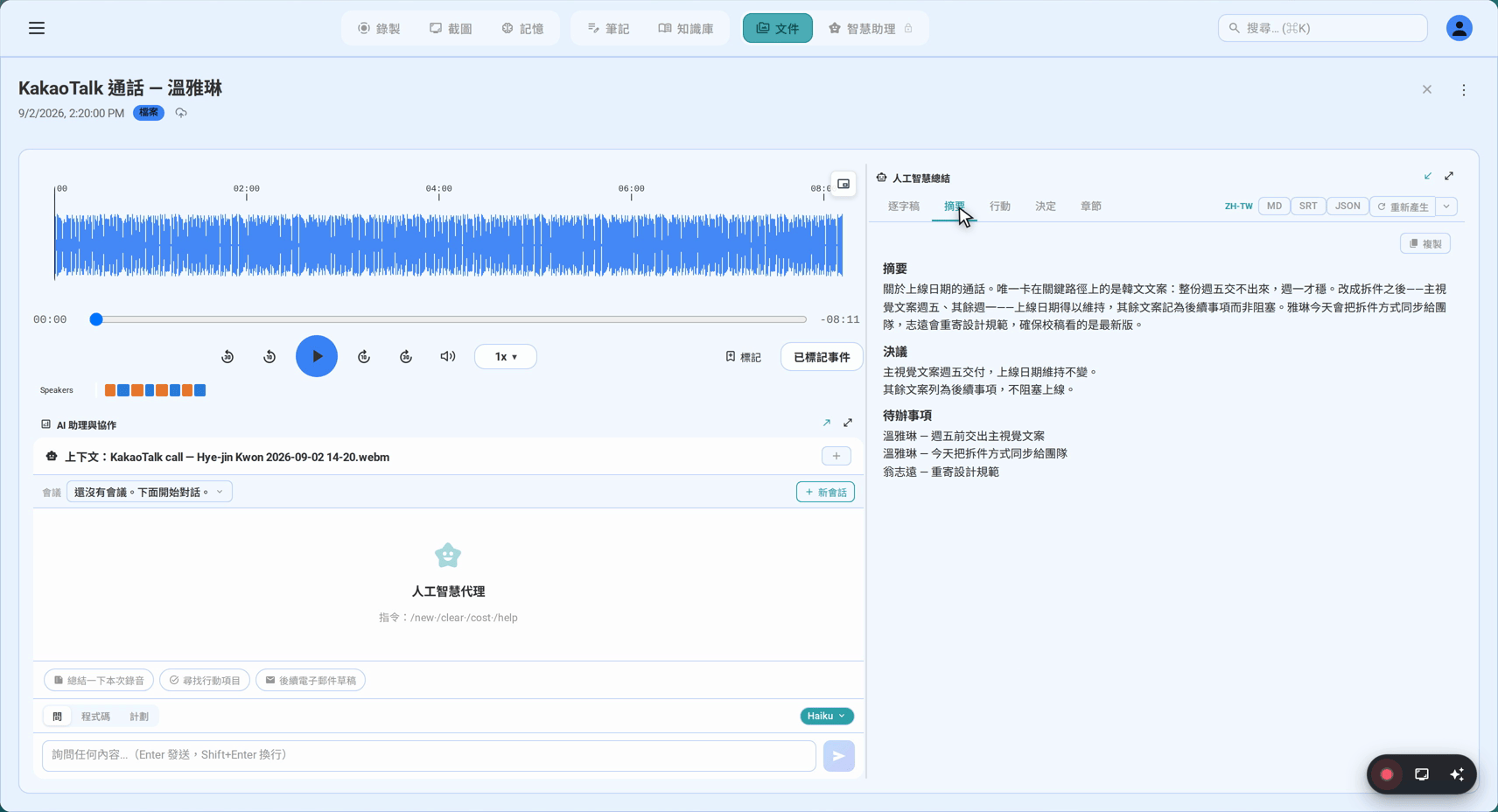Open the user profile avatar
The height and width of the screenshot is (812, 1498).
point(1459,28)
